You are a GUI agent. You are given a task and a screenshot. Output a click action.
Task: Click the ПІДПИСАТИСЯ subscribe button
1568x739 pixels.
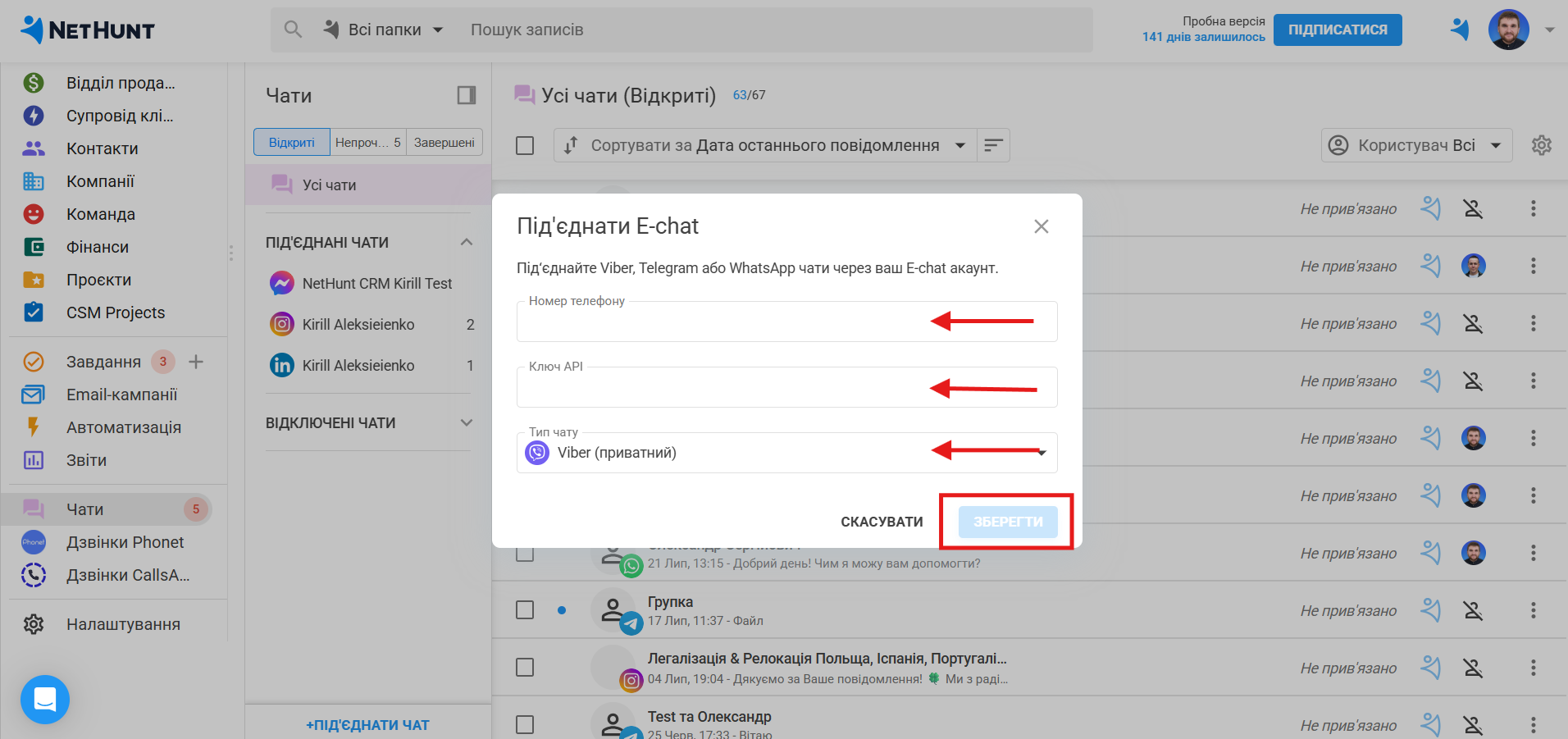(1337, 30)
